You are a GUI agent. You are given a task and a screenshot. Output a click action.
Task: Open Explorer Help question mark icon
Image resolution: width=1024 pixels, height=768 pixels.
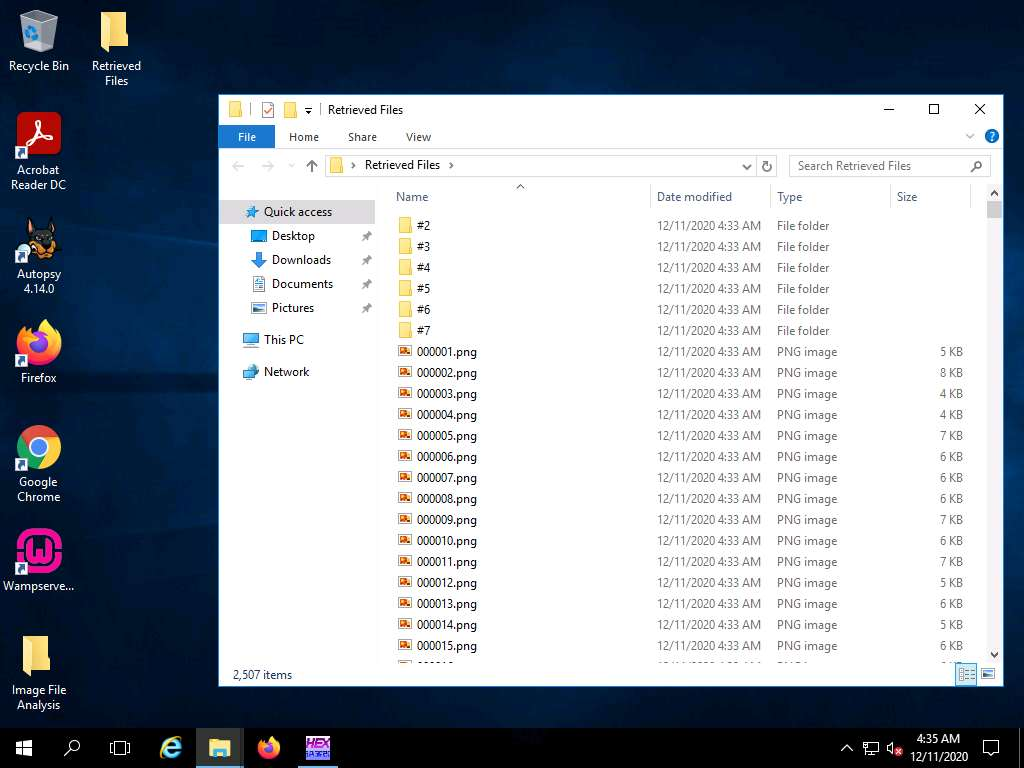[x=991, y=136]
